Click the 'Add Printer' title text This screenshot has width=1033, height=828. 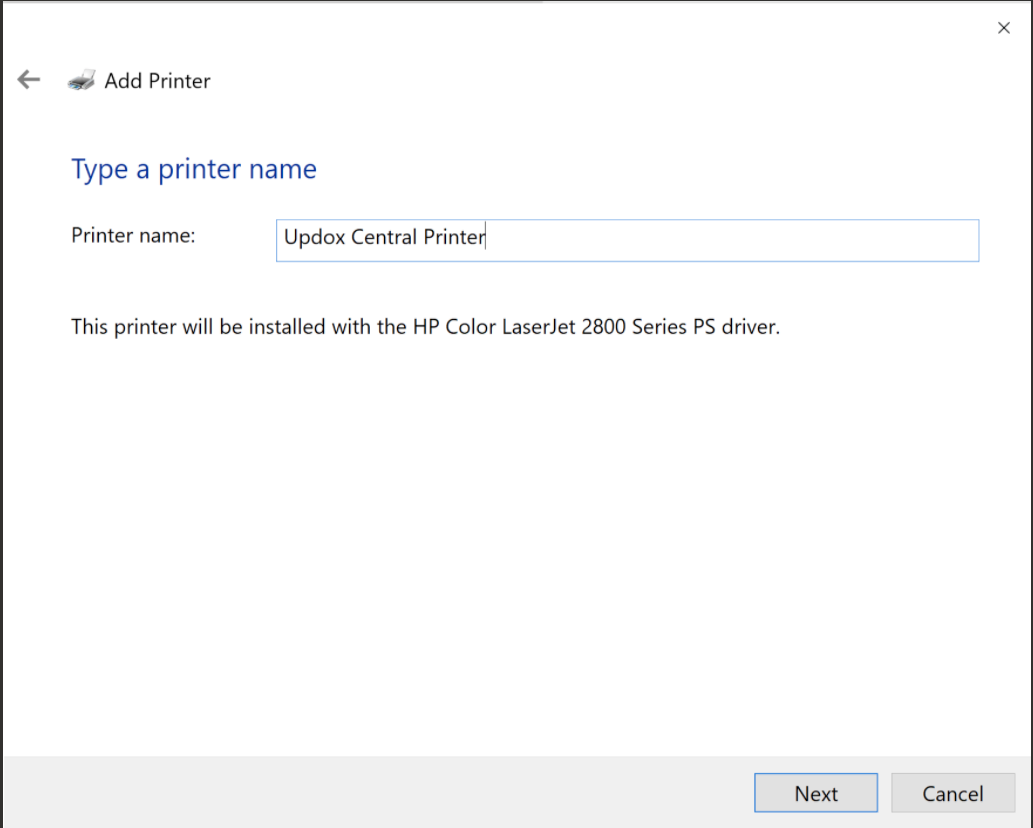coord(157,80)
